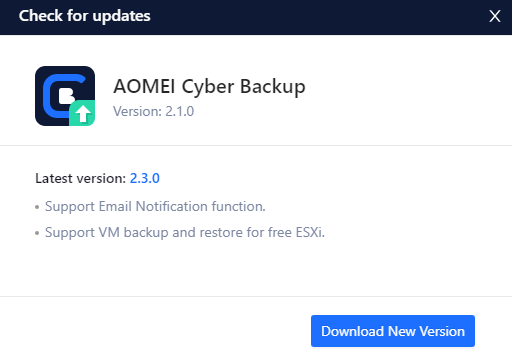Click the AOMEI Cyber Backup product heading
Viewport: 512px width, 360px height.
click(209, 86)
